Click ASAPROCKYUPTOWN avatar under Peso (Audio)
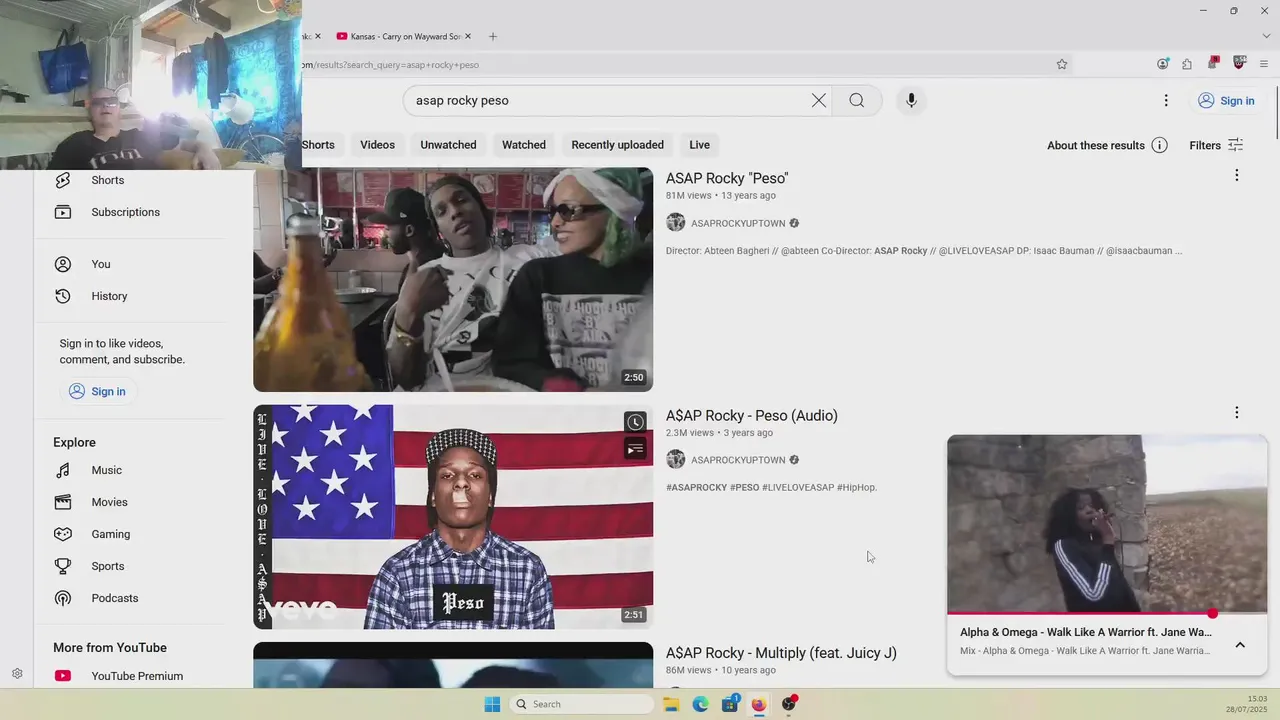1280x720 pixels. click(x=676, y=460)
